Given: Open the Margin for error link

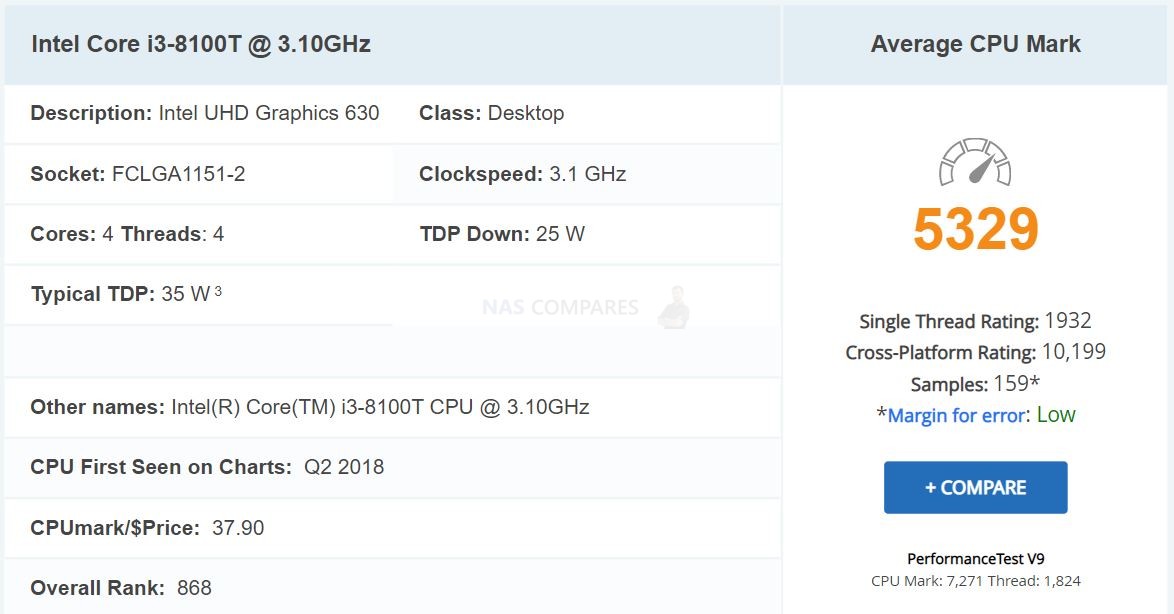Looking at the screenshot, I should [x=956, y=416].
